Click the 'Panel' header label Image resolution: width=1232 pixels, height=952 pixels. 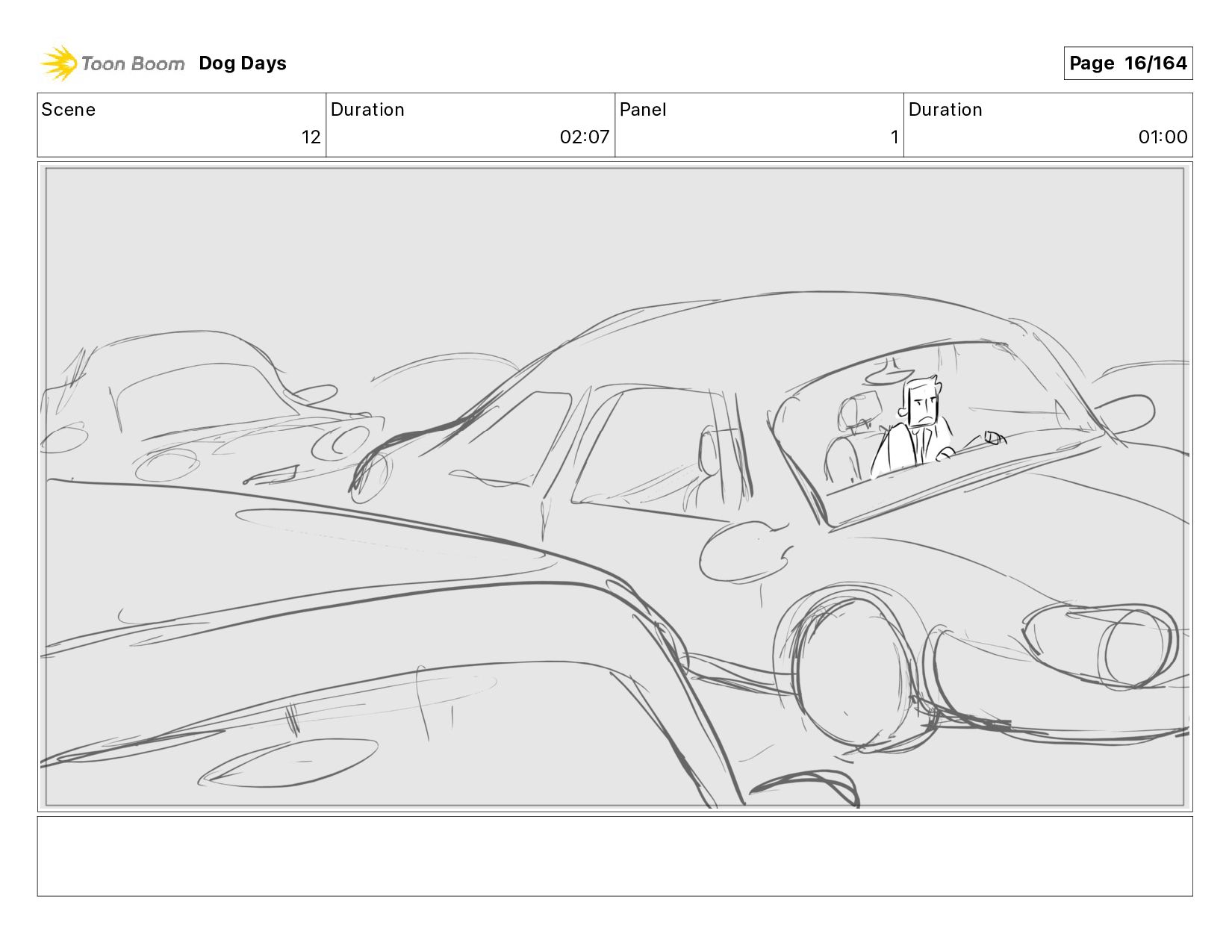pyautogui.click(x=643, y=110)
